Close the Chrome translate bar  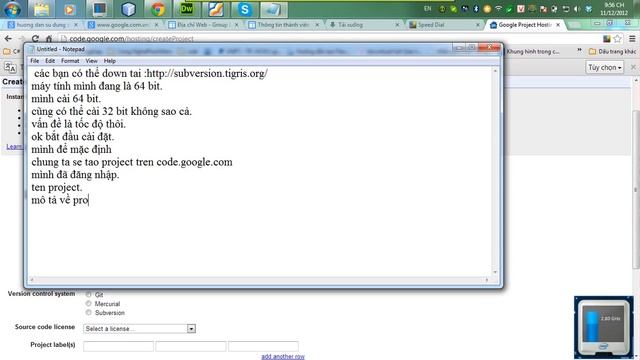pyautogui.click(x=633, y=67)
